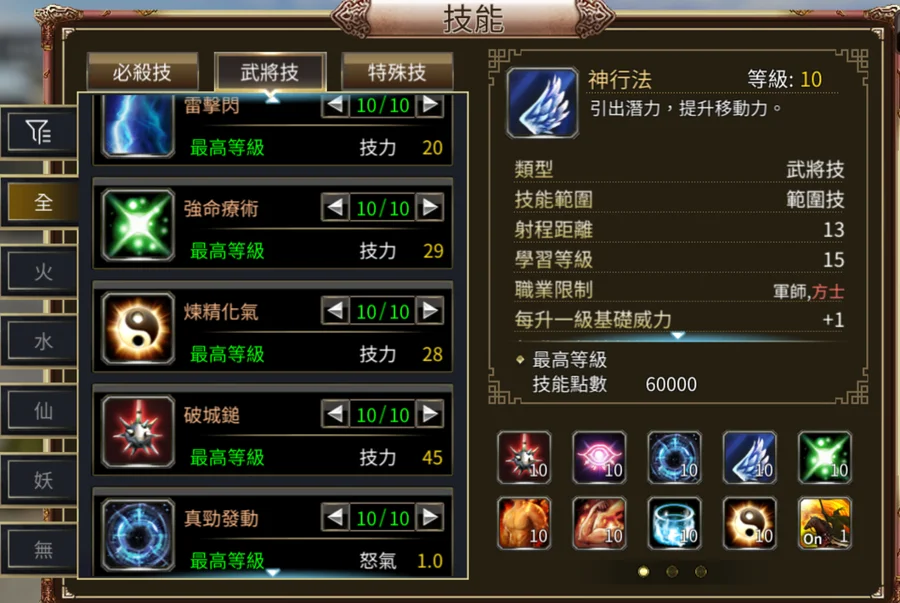Expand details with the lower blue arrow under skill list
The width and height of the screenshot is (900, 603).
click(273, 572)
